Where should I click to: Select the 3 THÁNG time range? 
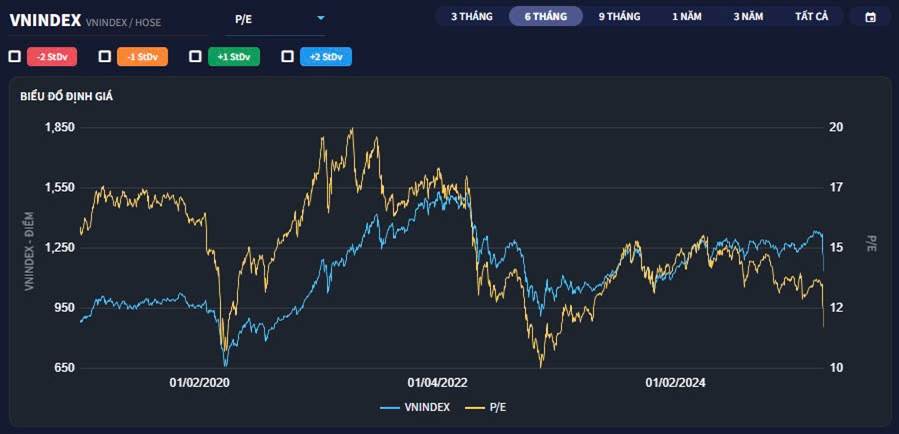point(472,17)
